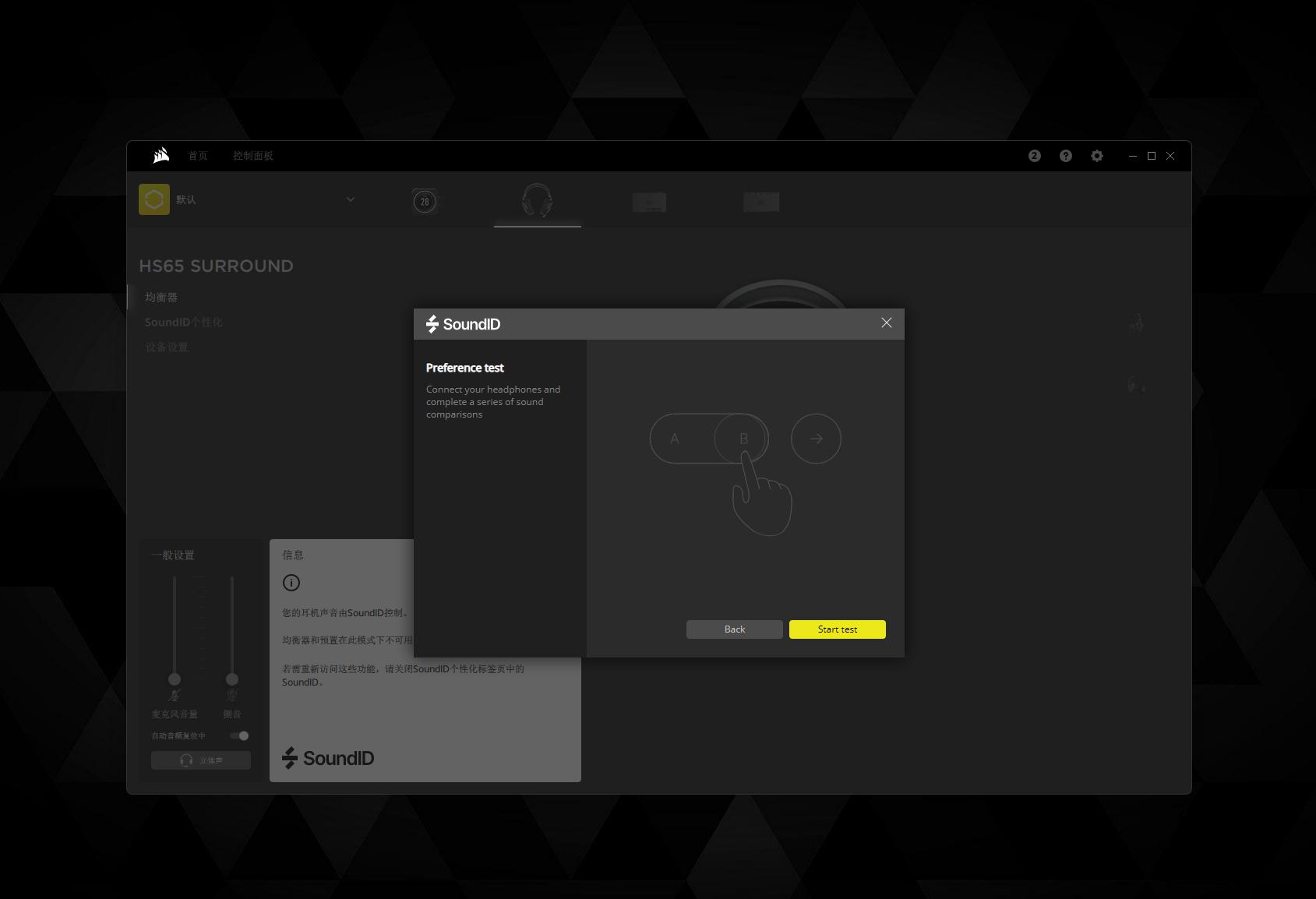Click the 立体声 stereo button
The width and height of the screenshot is (1316, 899).
point(201,760)
